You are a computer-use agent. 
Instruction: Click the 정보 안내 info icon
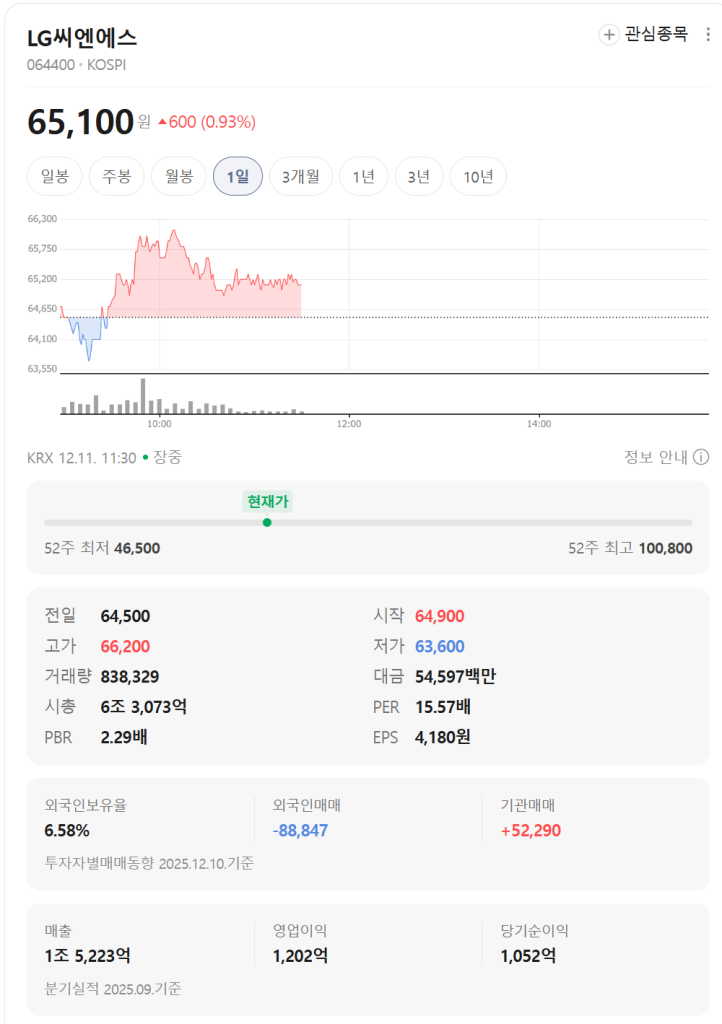pos(701,457)
